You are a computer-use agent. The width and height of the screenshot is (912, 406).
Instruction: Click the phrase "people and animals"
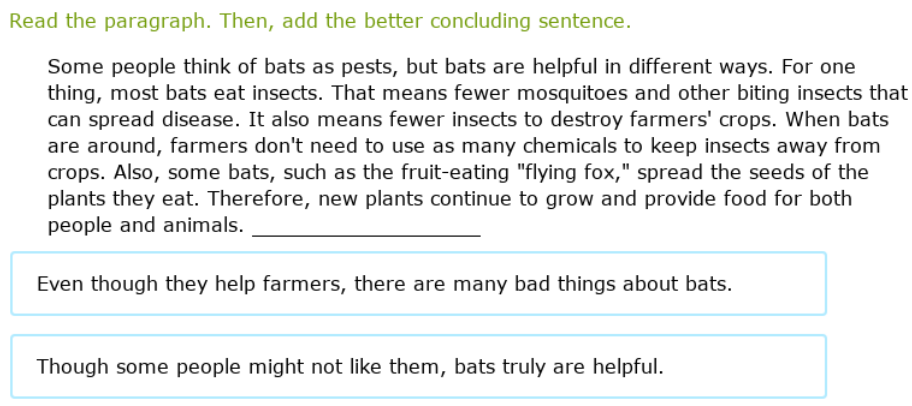tap(145, 226)
